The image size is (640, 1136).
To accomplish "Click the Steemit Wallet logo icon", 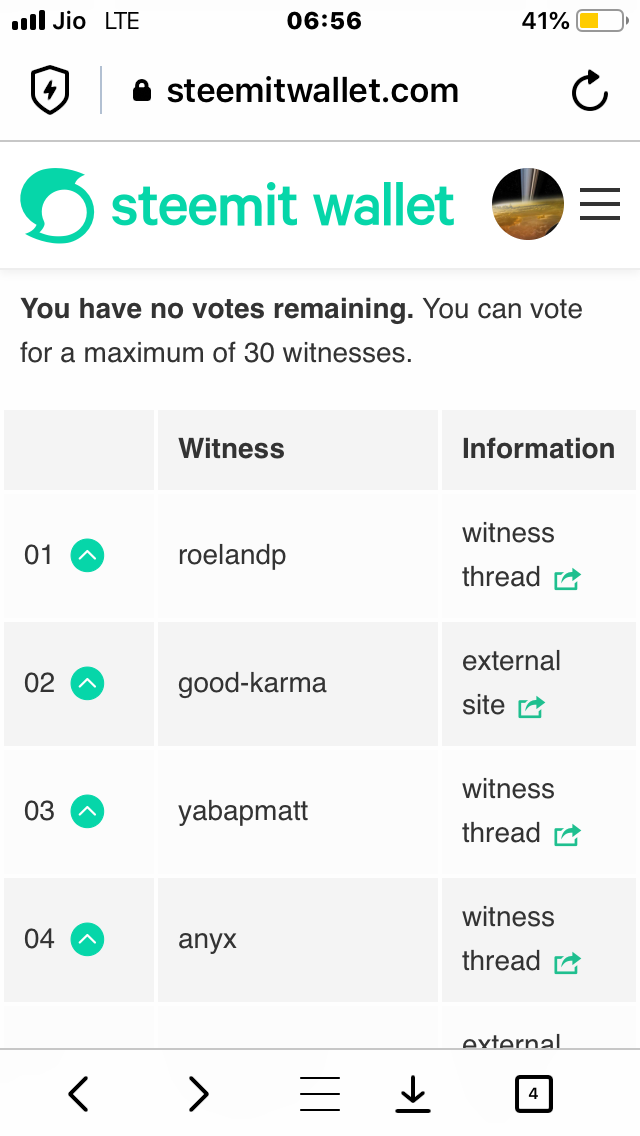I will point(57,205).
